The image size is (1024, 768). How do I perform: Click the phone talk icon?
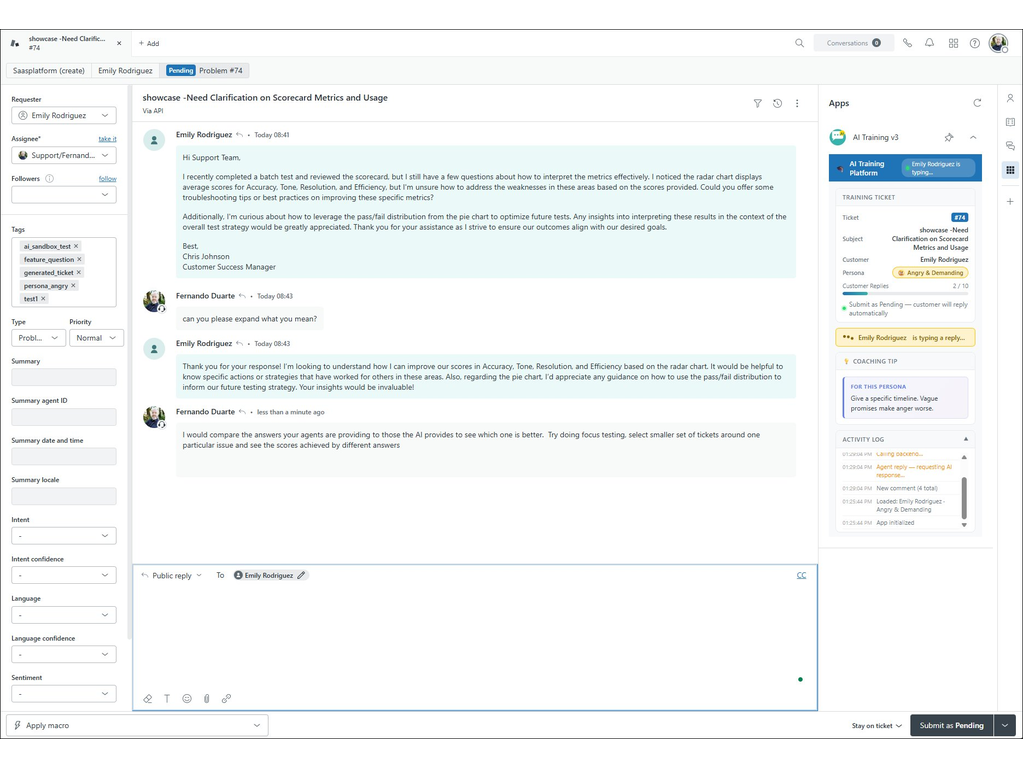[x=907, y=43]
